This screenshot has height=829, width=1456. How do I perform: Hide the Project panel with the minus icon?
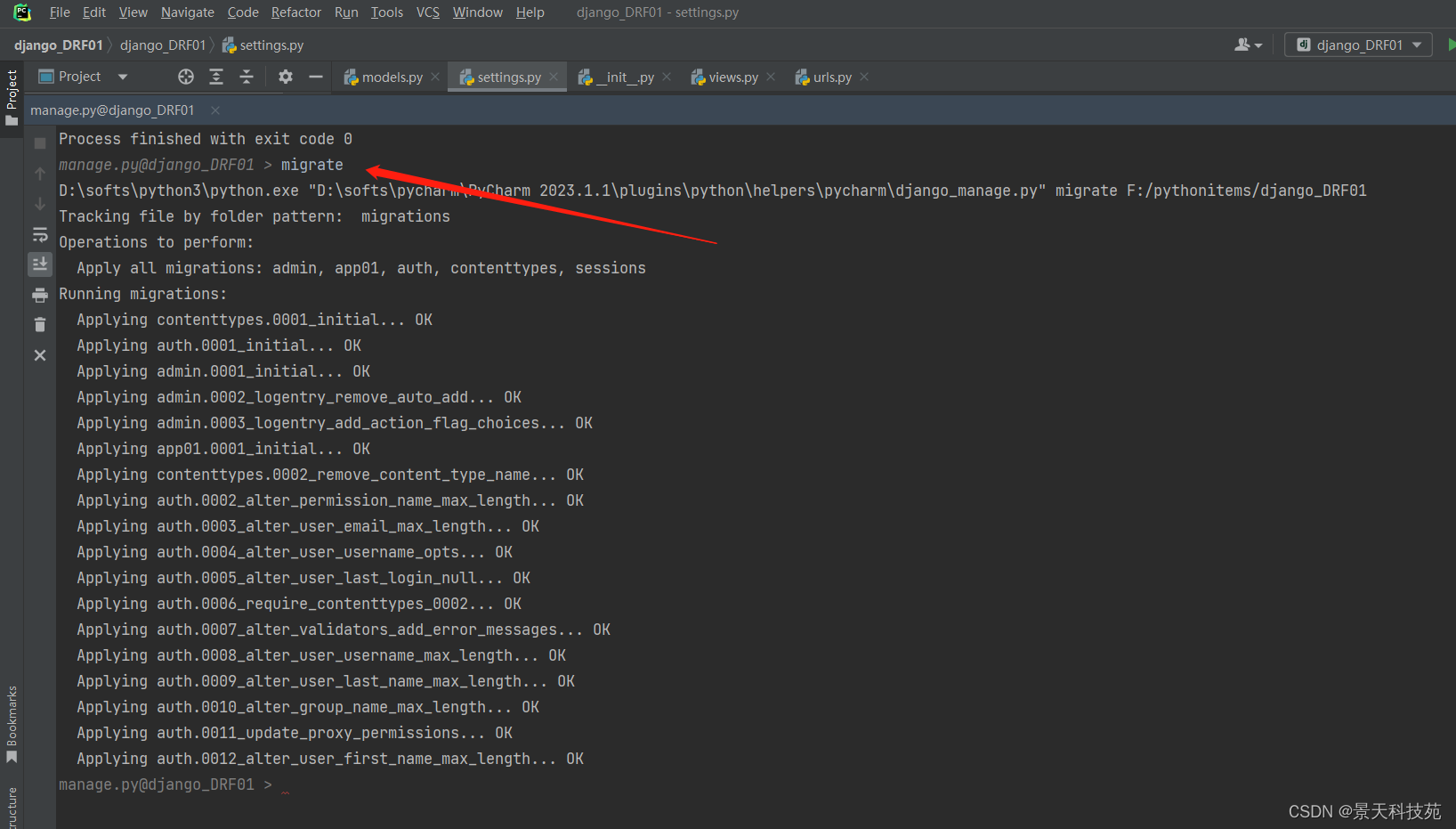point(316,76)
